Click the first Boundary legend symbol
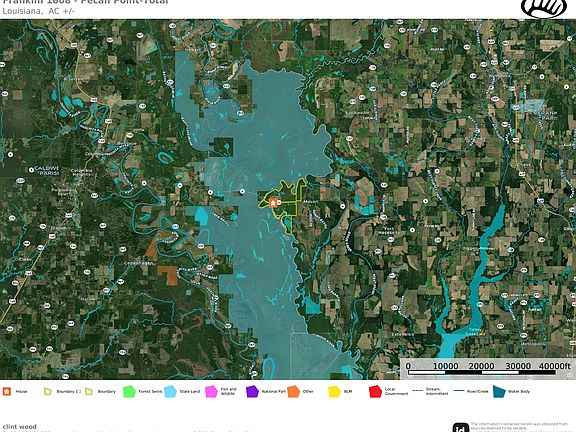This screenshot has width=576, height=432. coord(48,392)
